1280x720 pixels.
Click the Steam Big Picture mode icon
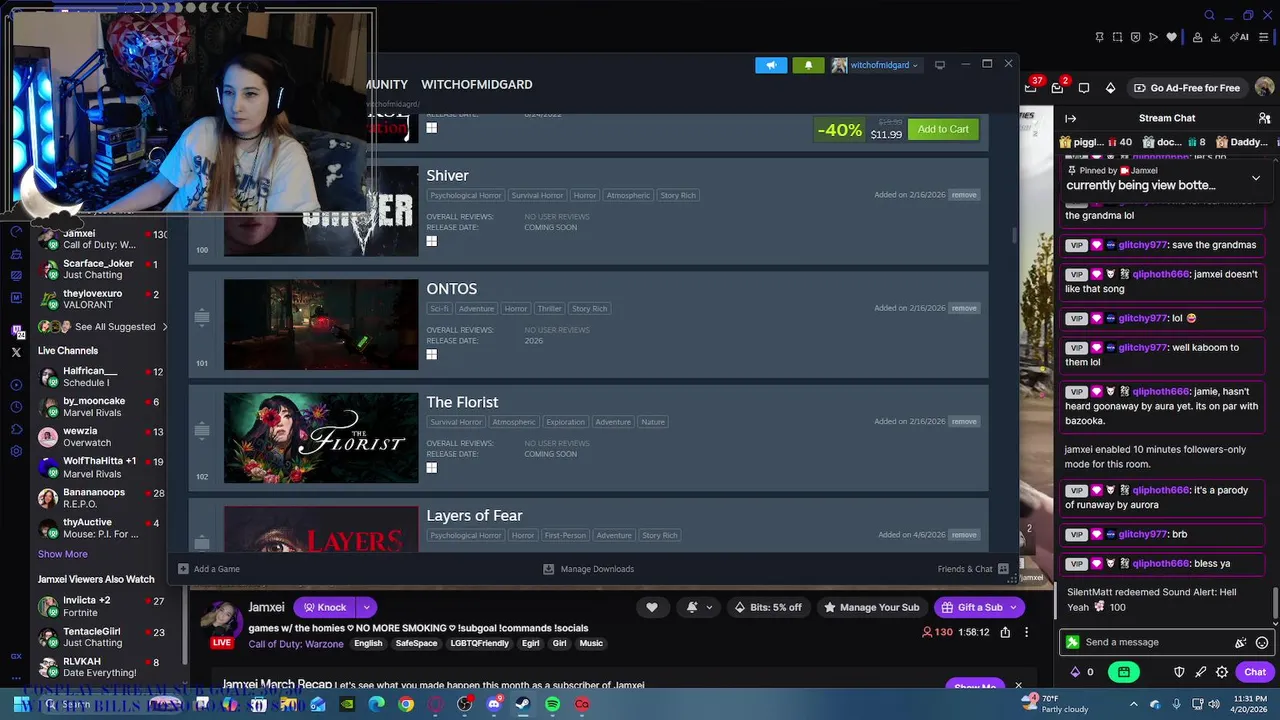(940, 65)
